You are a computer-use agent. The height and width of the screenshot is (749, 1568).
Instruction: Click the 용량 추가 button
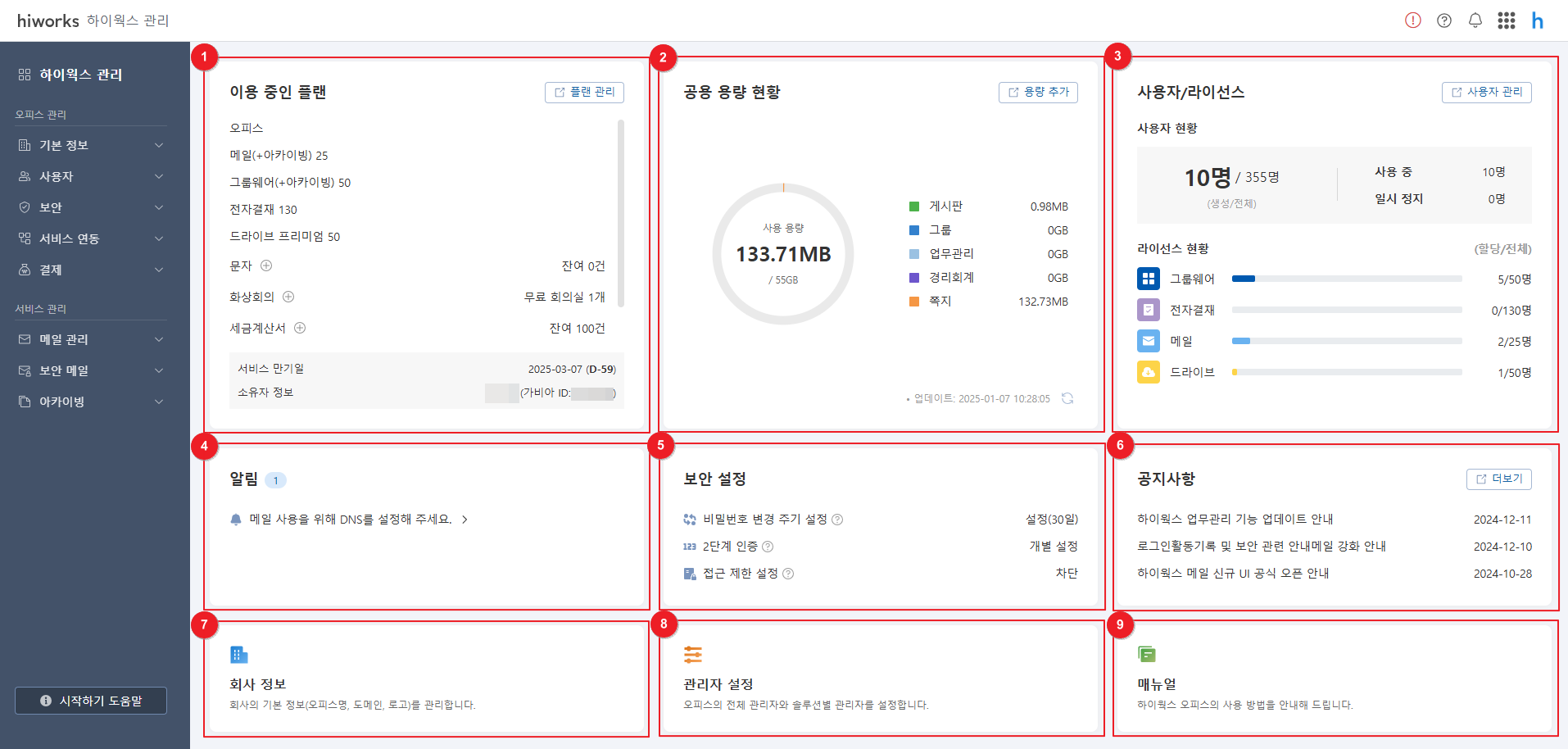[x=1038, y=92]
